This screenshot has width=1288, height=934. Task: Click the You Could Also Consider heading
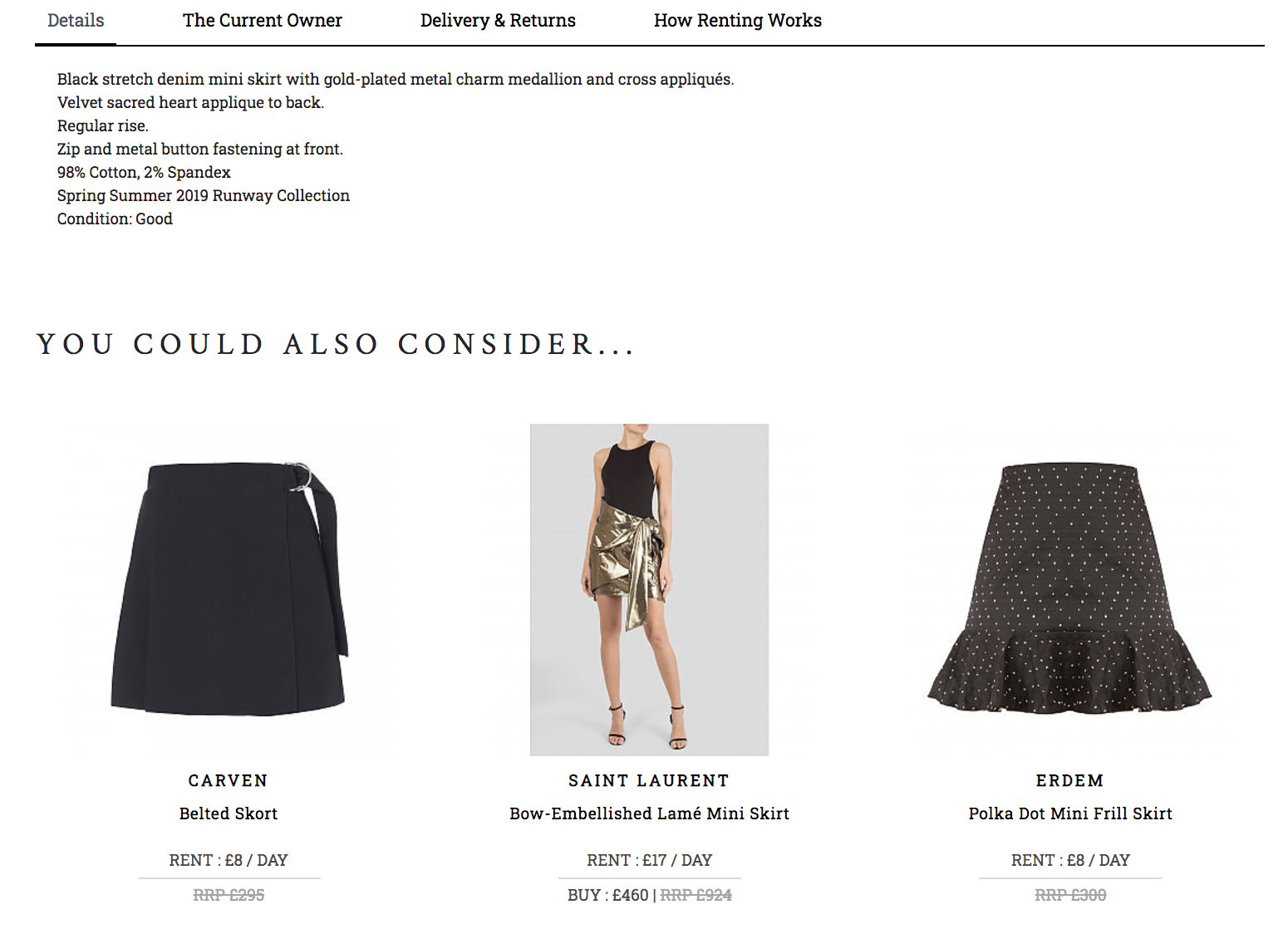click(x=336, y=344)
